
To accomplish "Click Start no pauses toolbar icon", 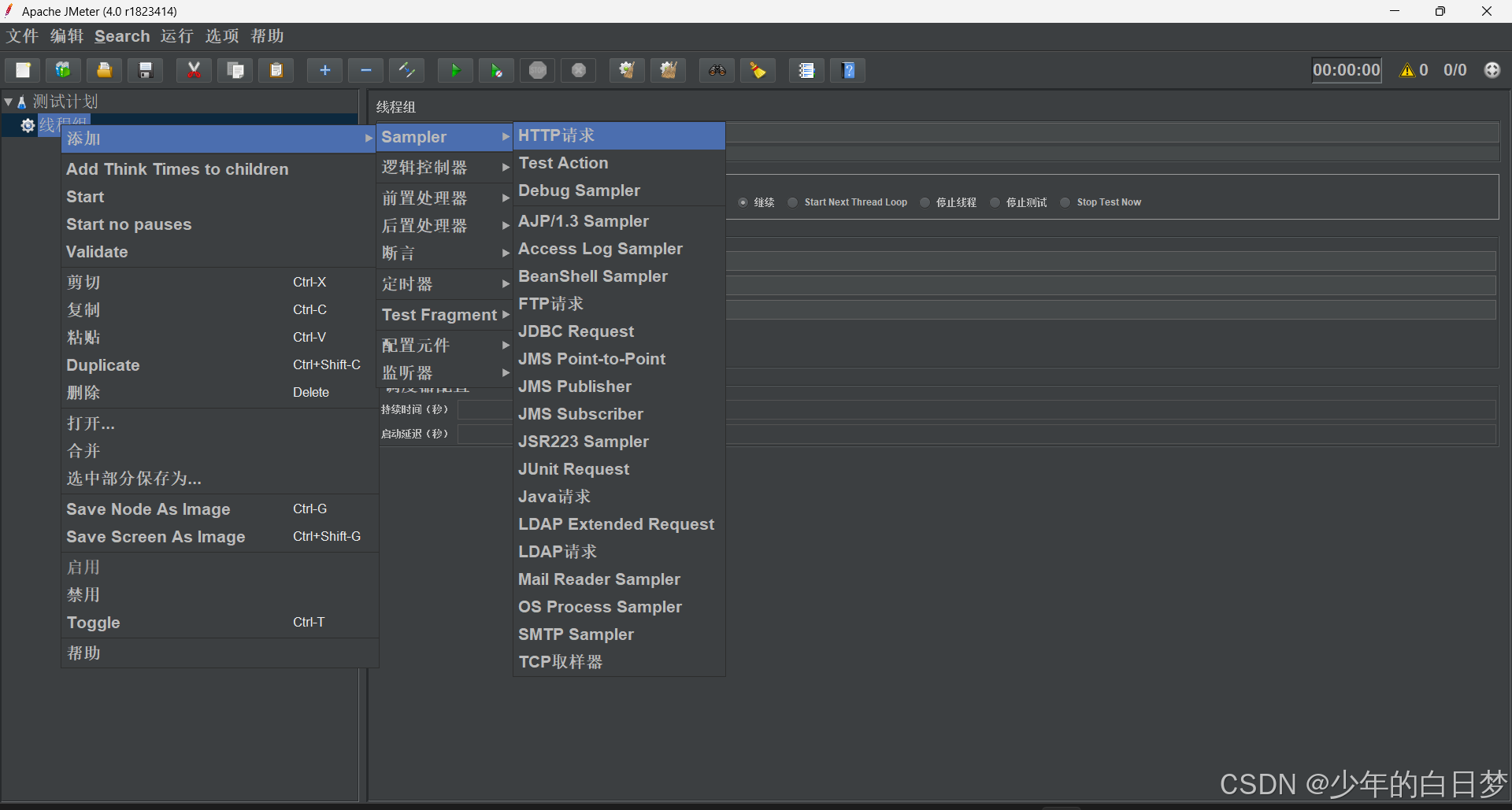I will coord(496,70).
